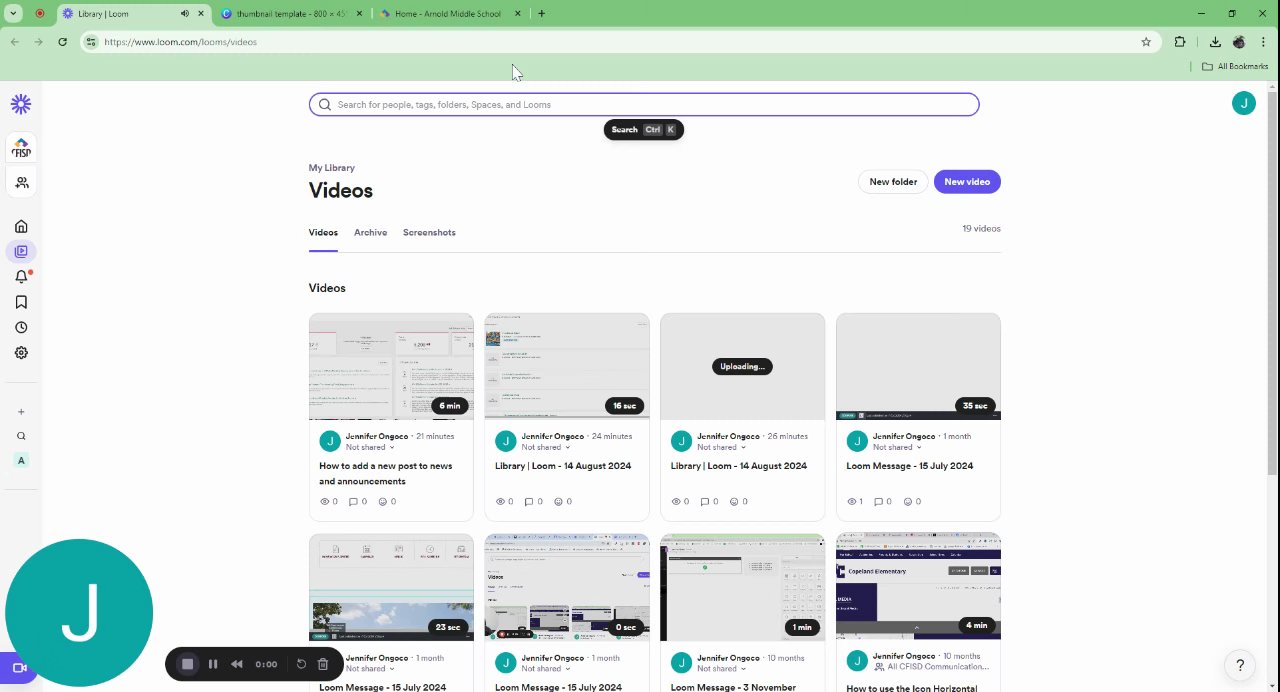Open Chrome menu three dots
Image resolution: width=1280 pixels, height=692 pixels.
(x=1264, y=42)
